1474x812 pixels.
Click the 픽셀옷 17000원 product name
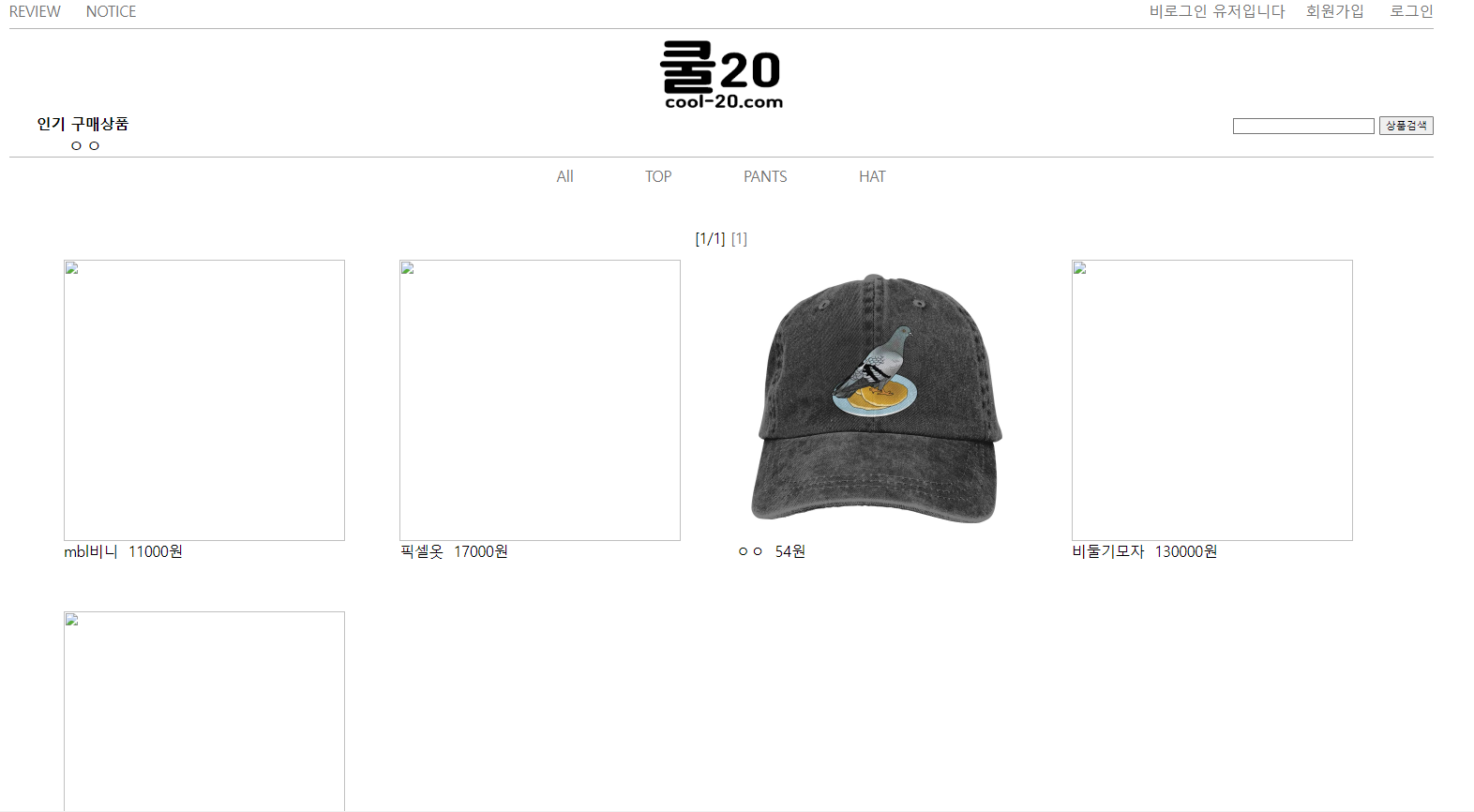[x=454, y=551]
